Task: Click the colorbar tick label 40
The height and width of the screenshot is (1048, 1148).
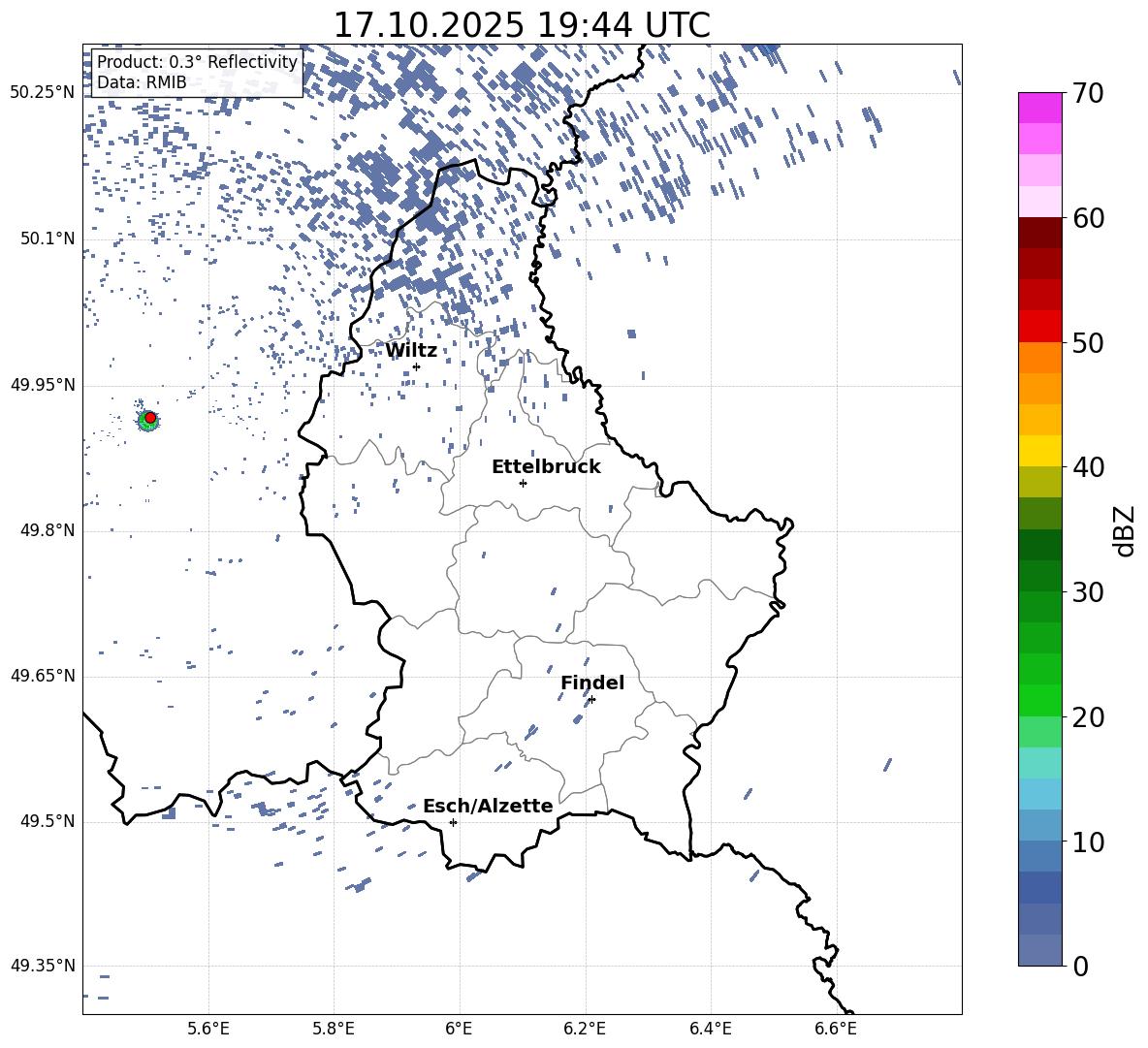Action: 1088,467
